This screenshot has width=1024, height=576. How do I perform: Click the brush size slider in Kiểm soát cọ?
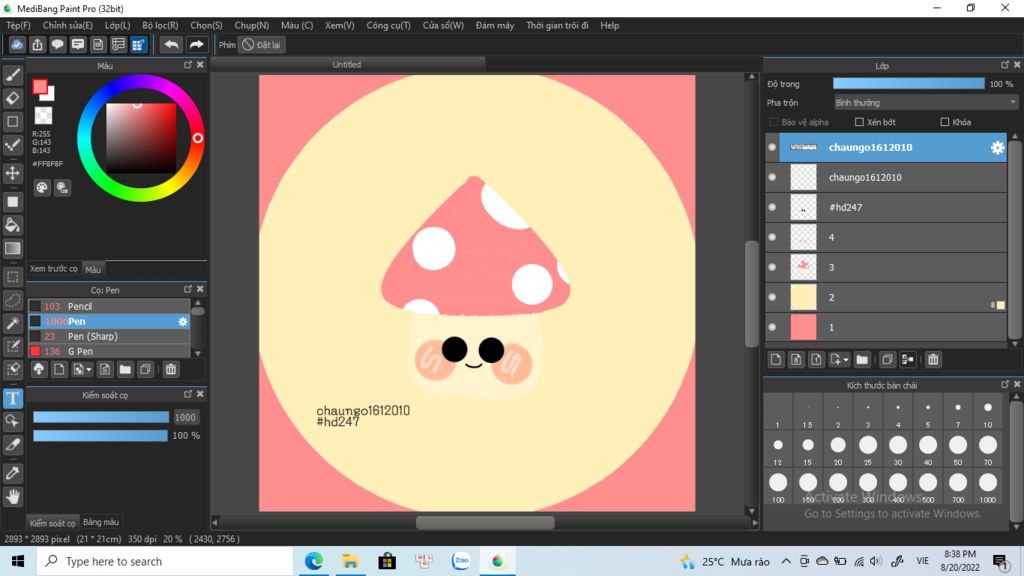101,417
